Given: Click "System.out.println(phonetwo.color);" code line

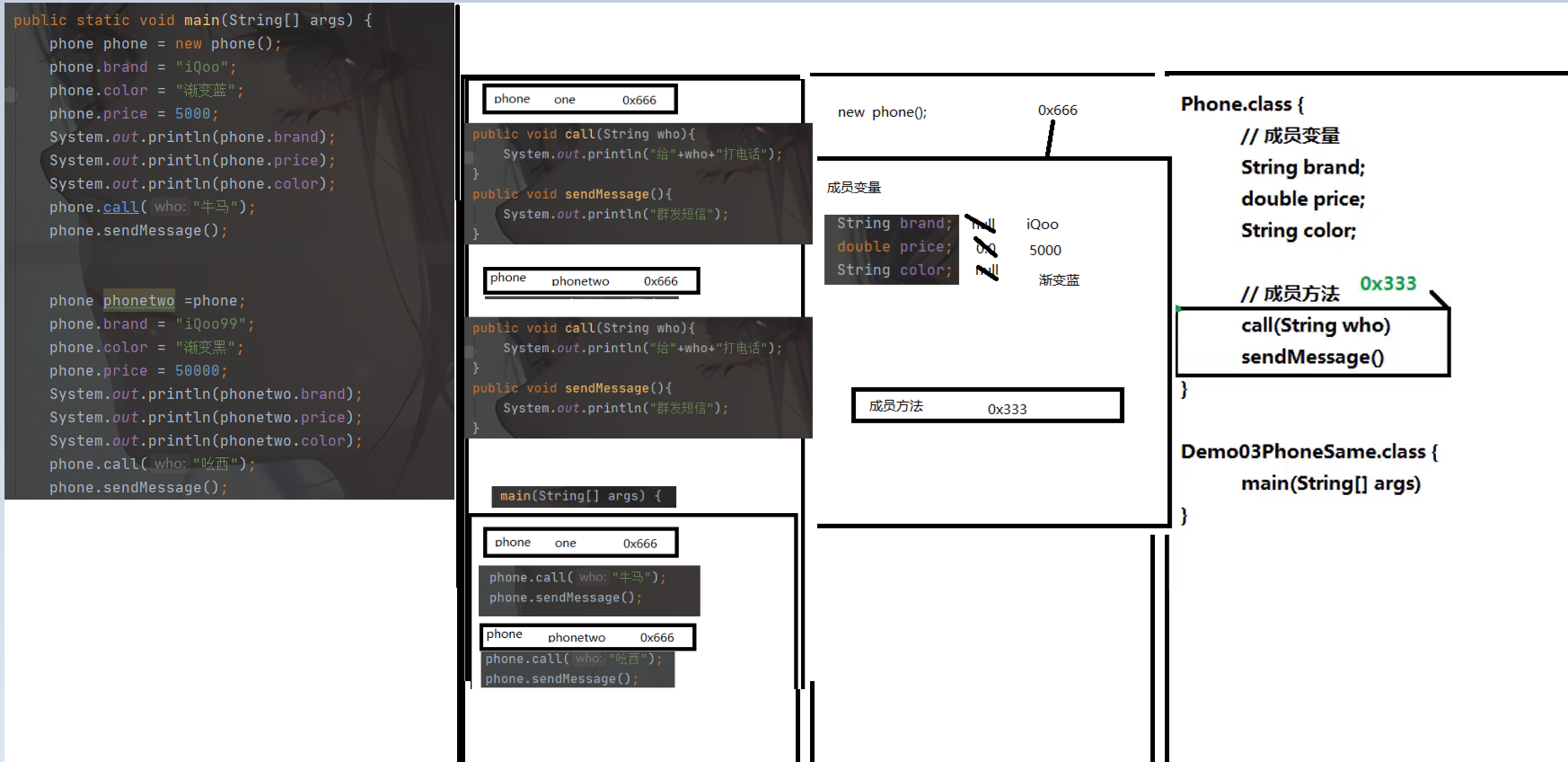Looking at the screenshot, I should [206, 440].
